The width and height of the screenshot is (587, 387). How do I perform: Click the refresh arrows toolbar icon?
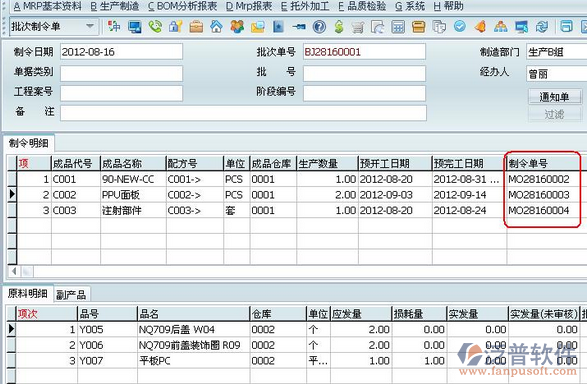(541, 27)
